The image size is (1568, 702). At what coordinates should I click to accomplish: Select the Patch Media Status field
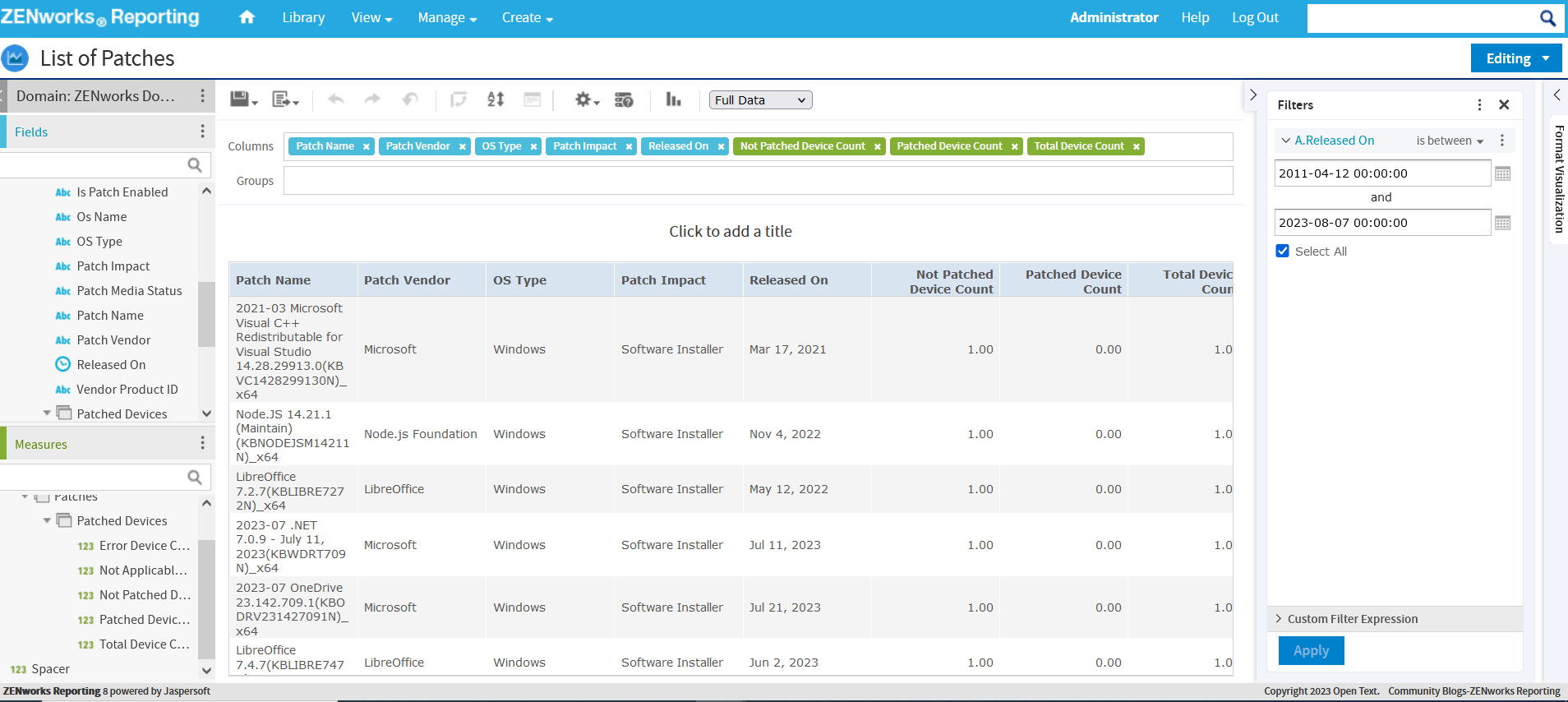[129, 291]
